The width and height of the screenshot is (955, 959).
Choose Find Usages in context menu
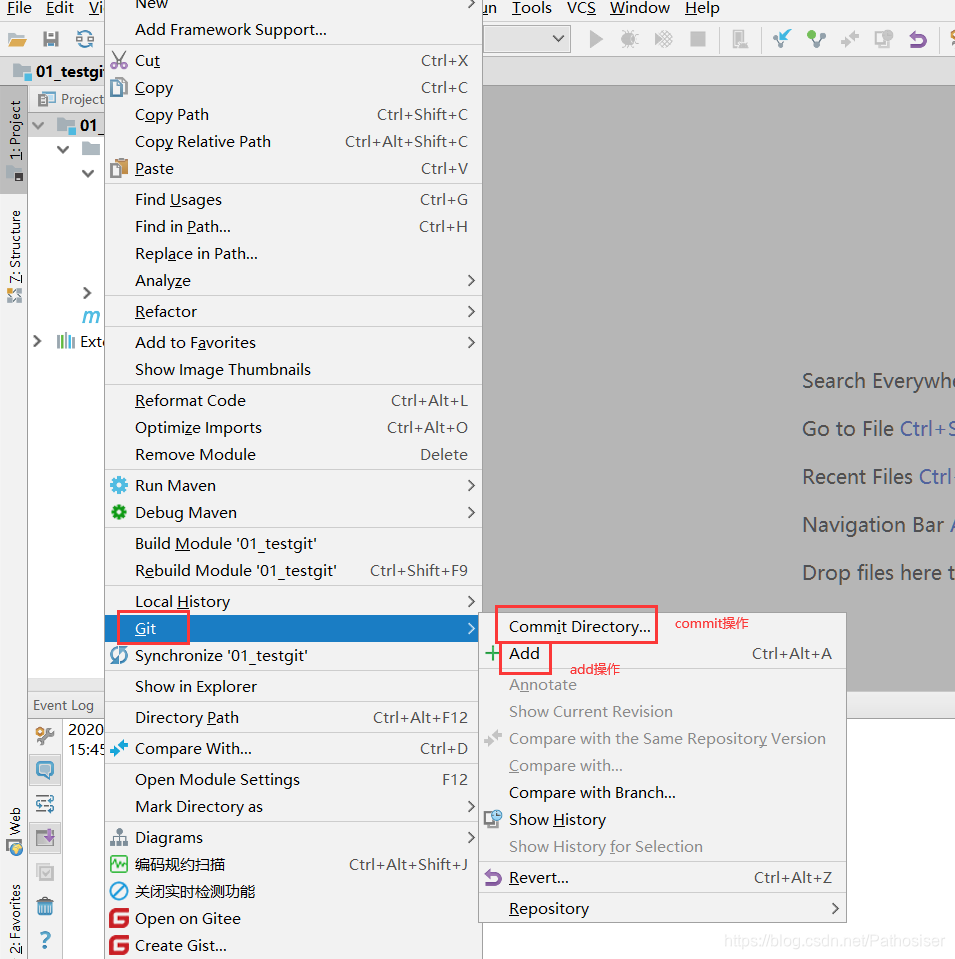(293, 199)
